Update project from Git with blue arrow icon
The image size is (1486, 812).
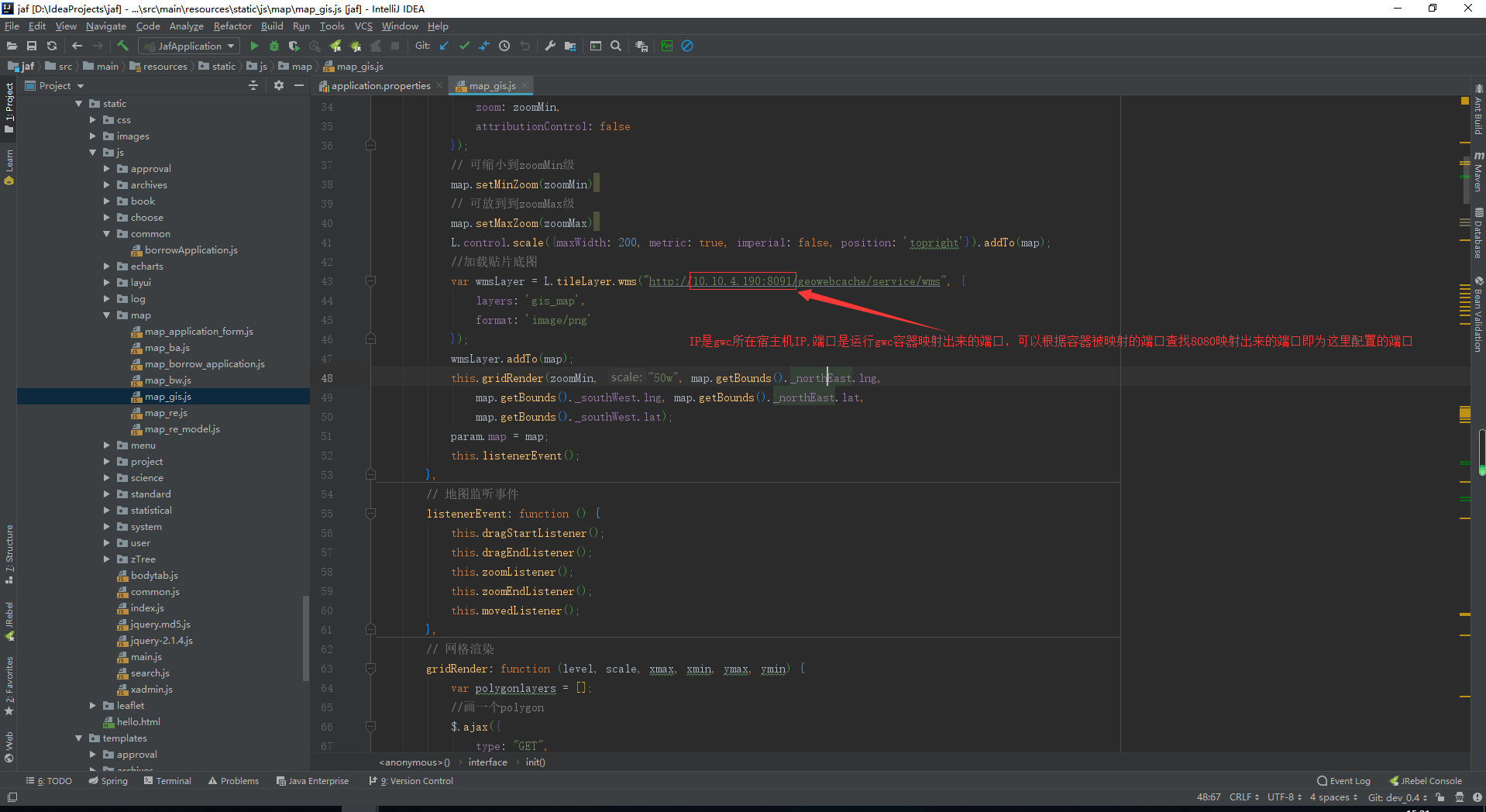443,46
